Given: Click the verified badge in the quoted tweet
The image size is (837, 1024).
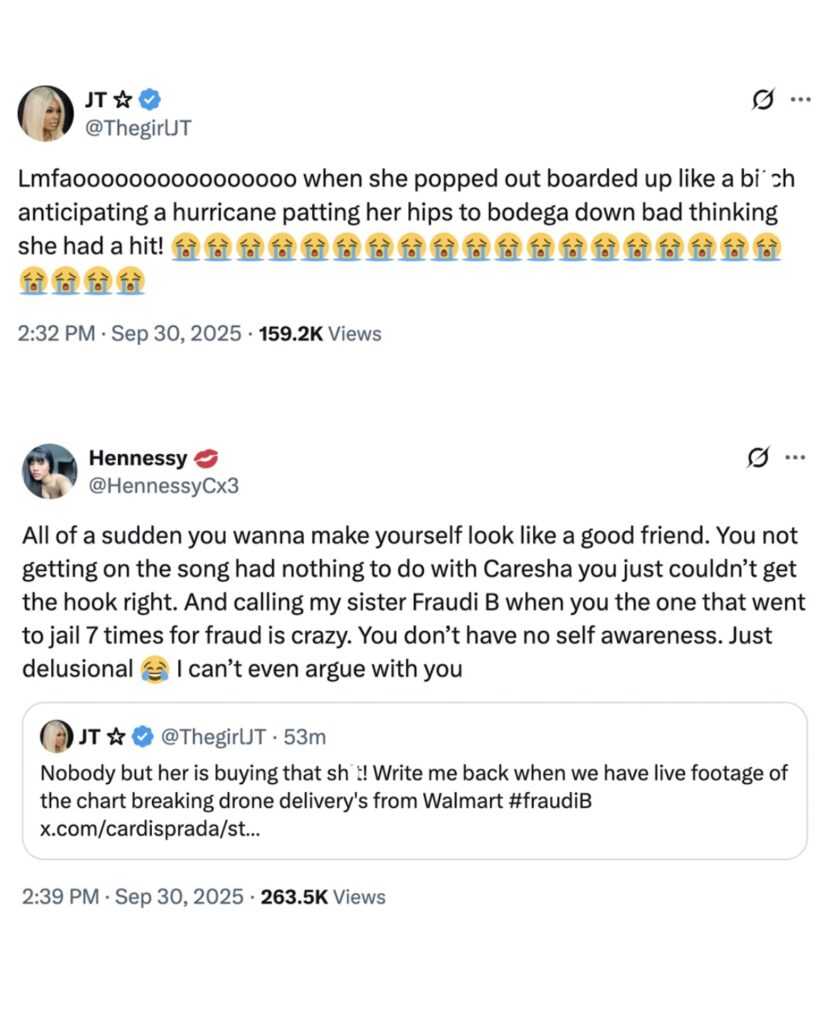Looking at the screenshot, I should tap(143, 737).
